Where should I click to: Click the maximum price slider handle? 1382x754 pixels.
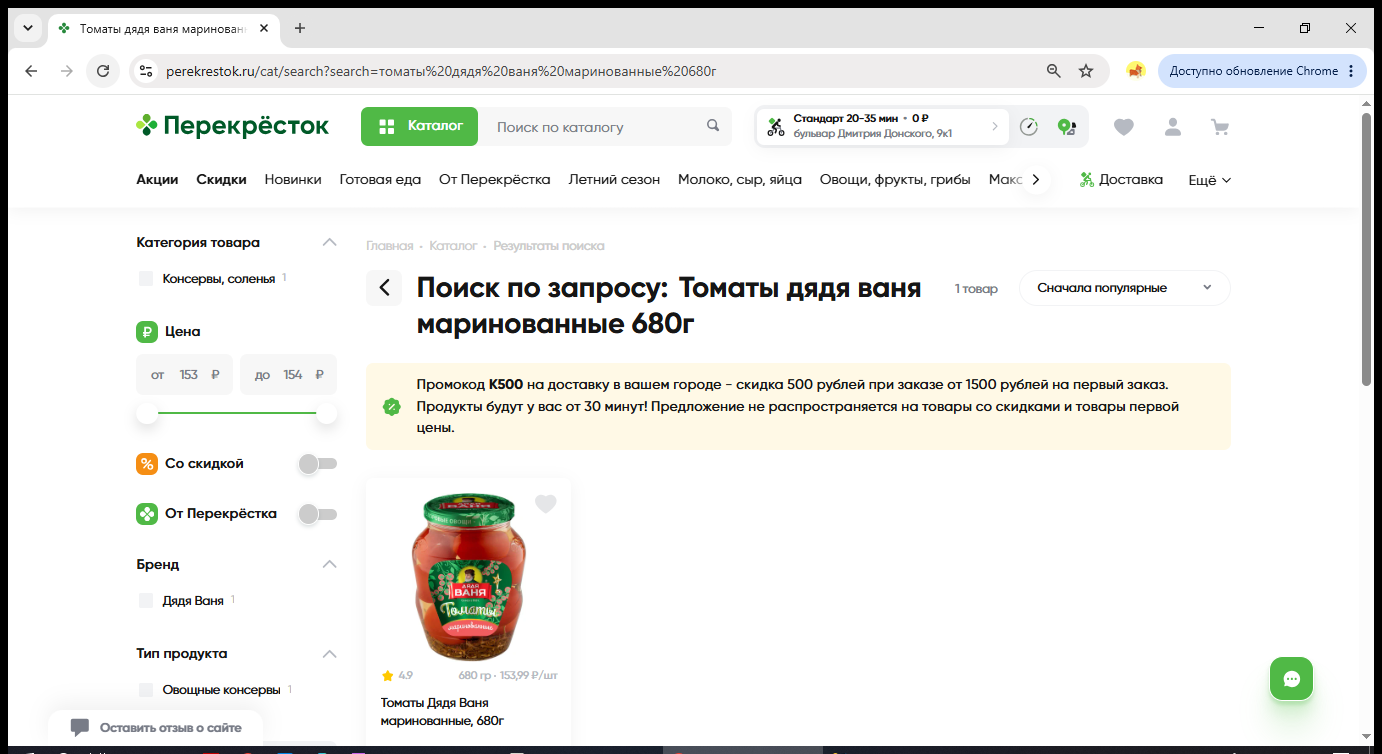pos(327,413)
